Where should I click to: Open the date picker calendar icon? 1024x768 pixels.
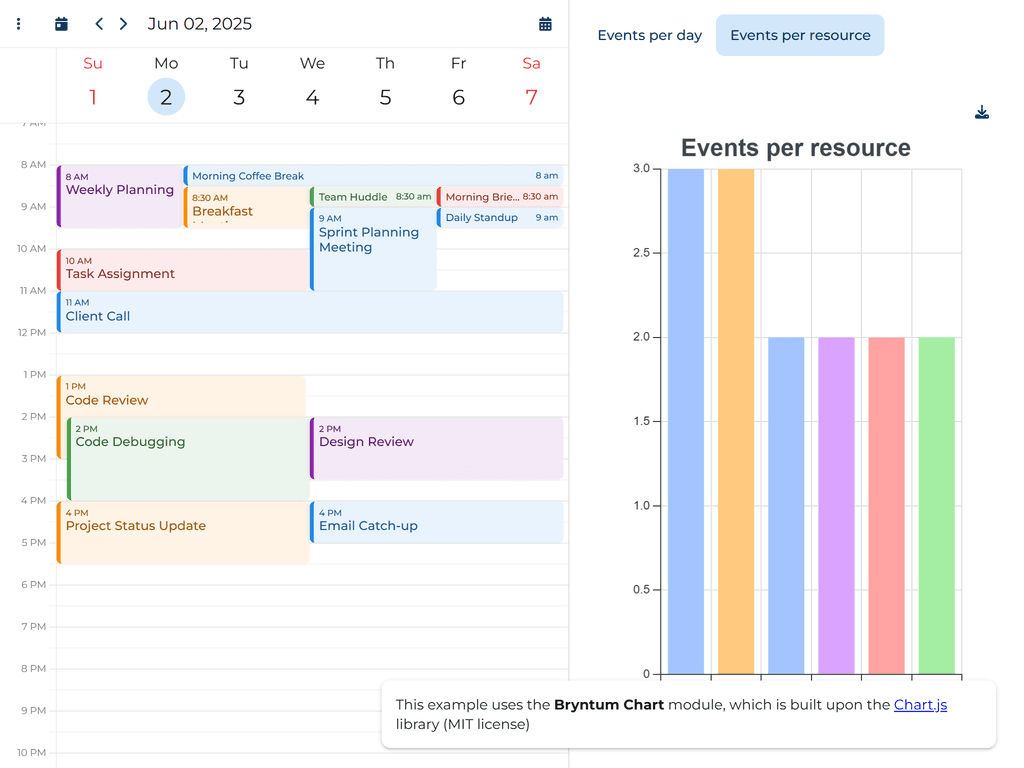click(x=545, y=23)
